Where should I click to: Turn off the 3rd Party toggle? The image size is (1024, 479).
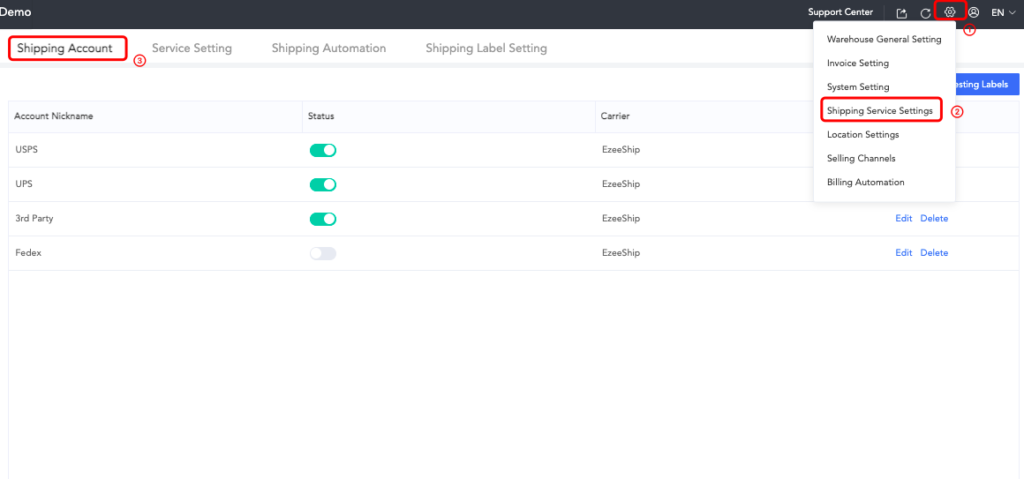coord(323,219)
